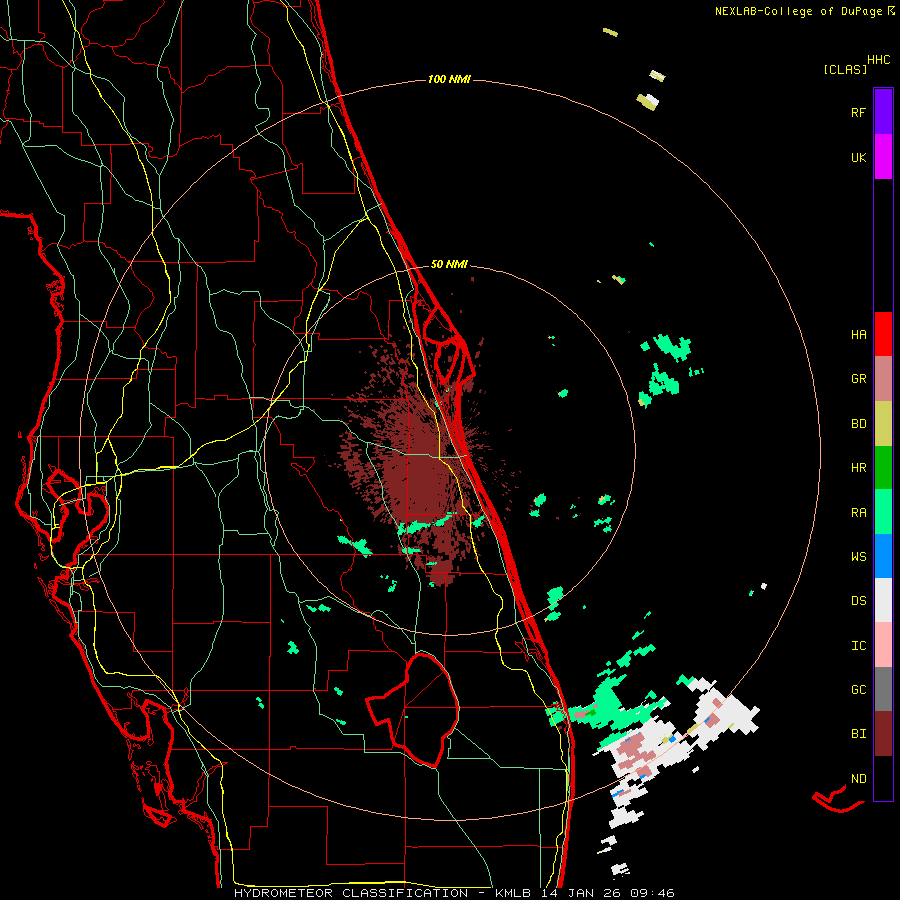Click the IC legend label

858,646
